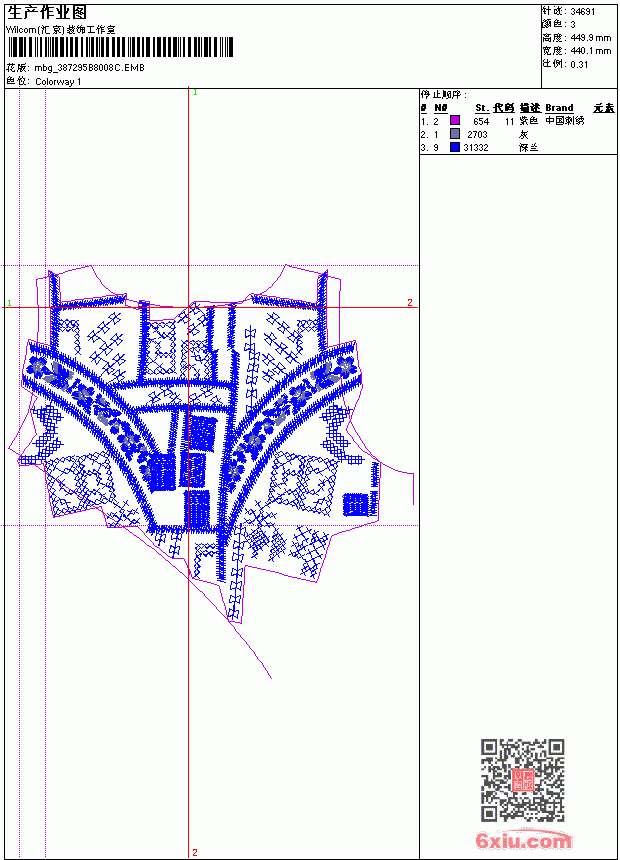Viewport: 620px width, 860px height.
Task: Click the barcode under the Wilcom header
Action: (120, 47)
